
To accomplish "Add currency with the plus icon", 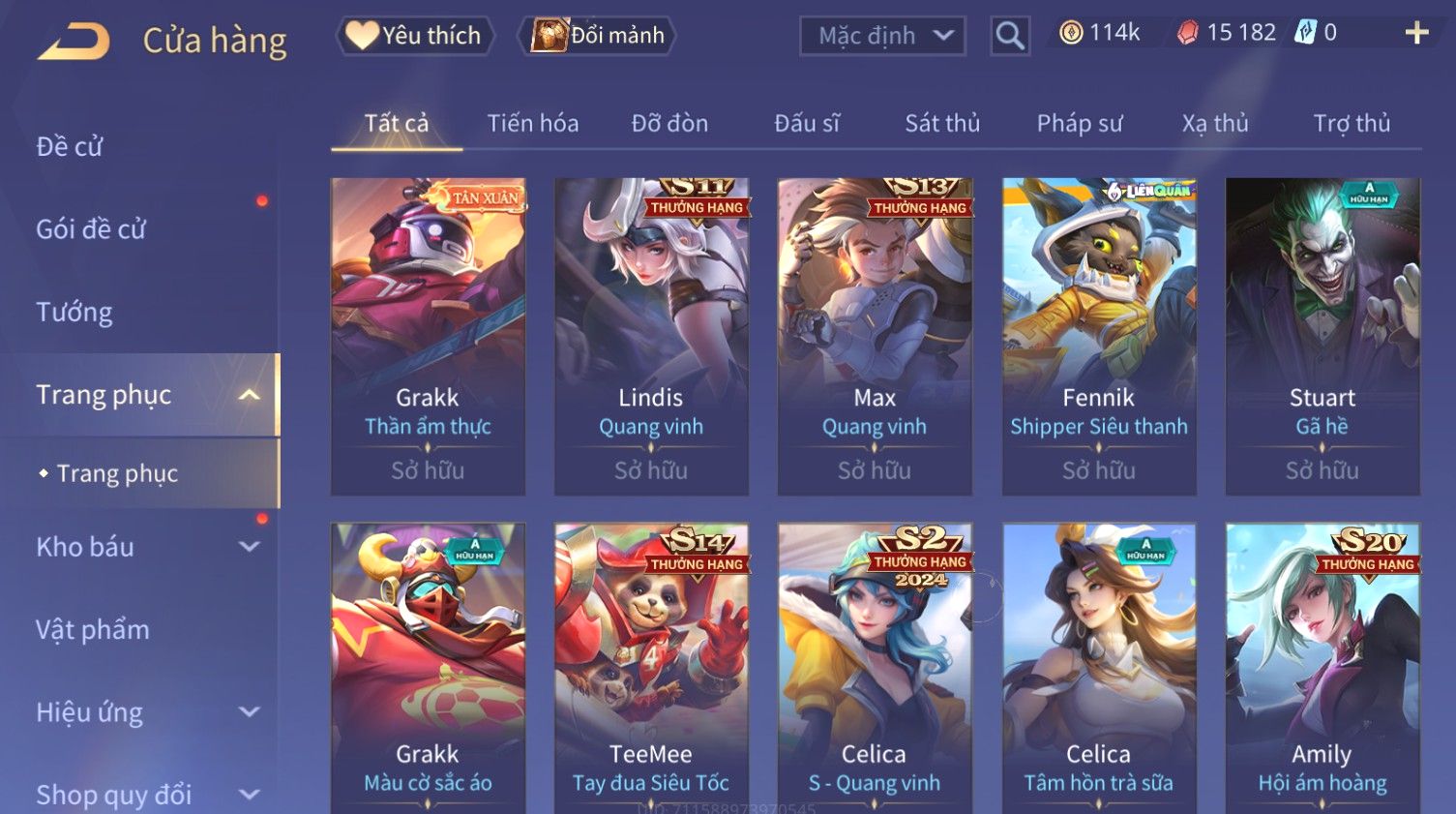I will [x=1416, y=34].
